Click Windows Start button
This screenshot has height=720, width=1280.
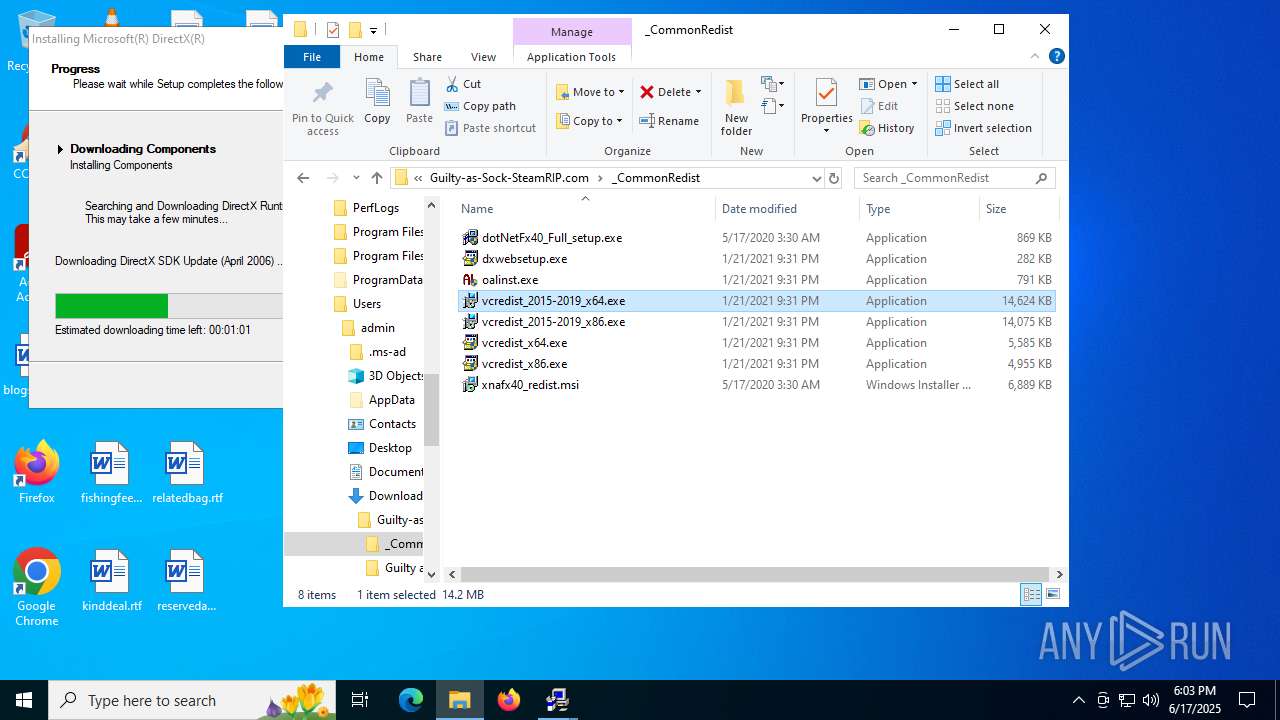[24, 700]
